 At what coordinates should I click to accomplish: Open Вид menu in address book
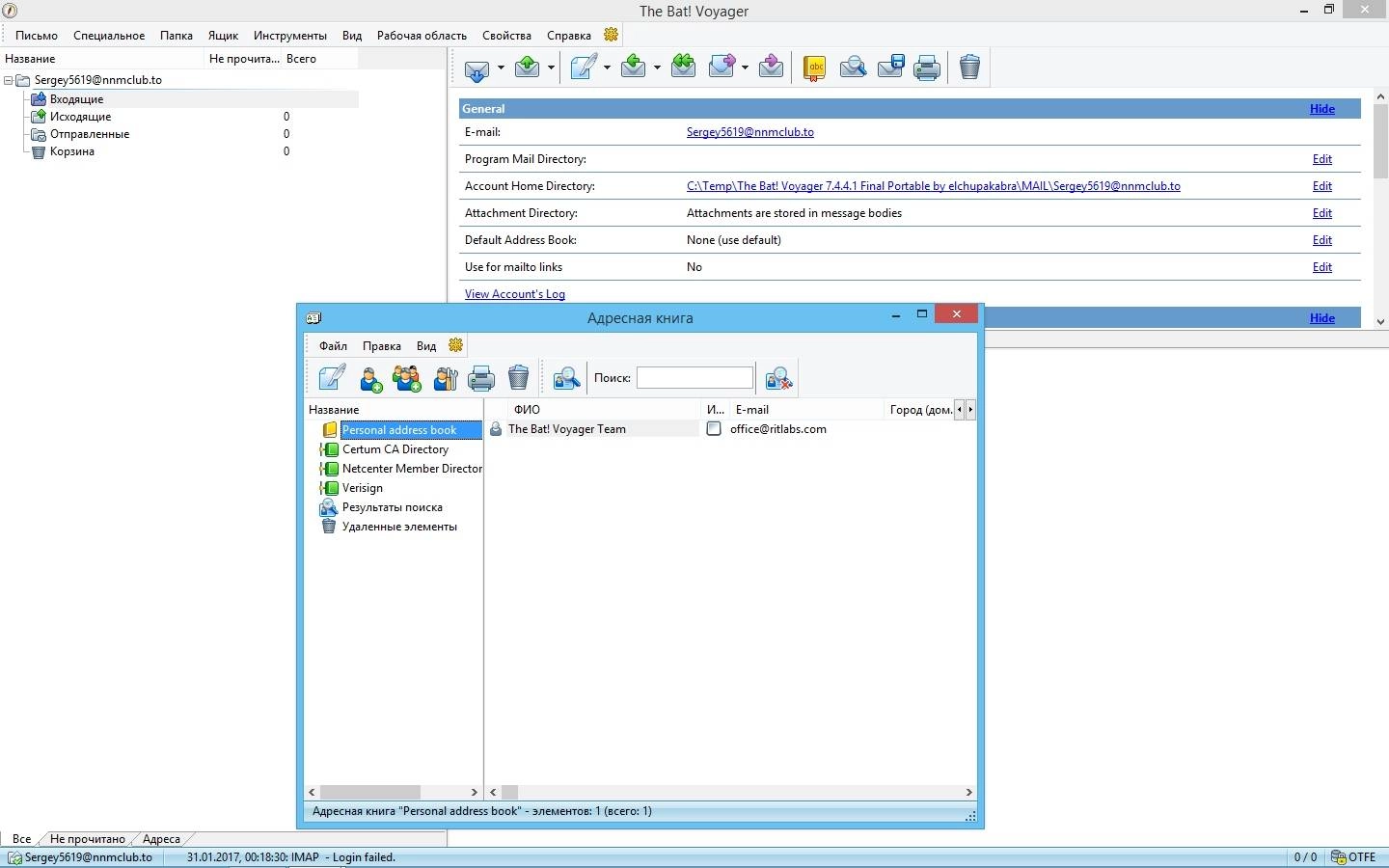coord(426,346)
